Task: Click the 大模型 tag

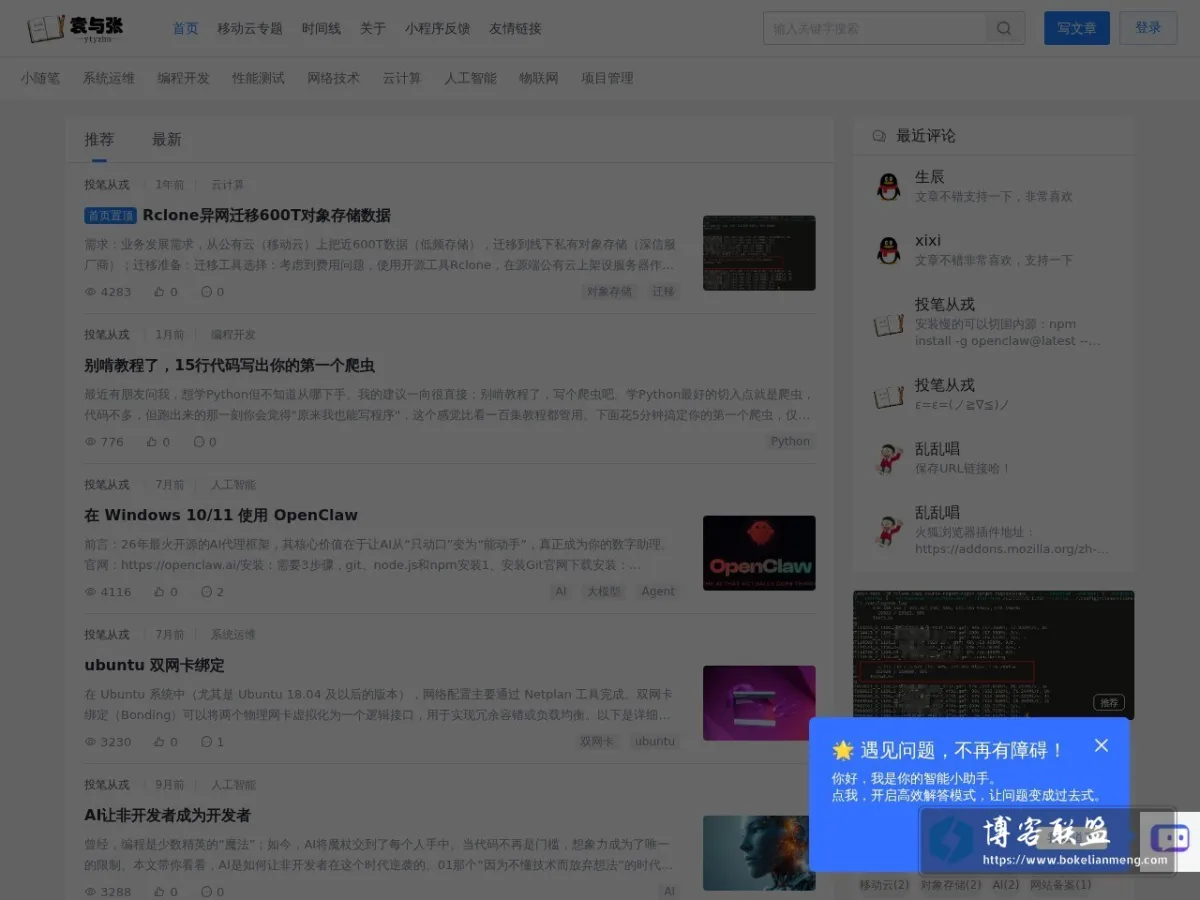Action: pyautogui.click(x=603, y=592)
